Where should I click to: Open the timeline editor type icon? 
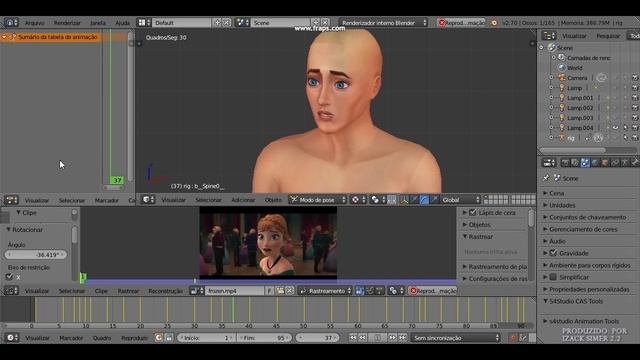click(x=11, y=338)
